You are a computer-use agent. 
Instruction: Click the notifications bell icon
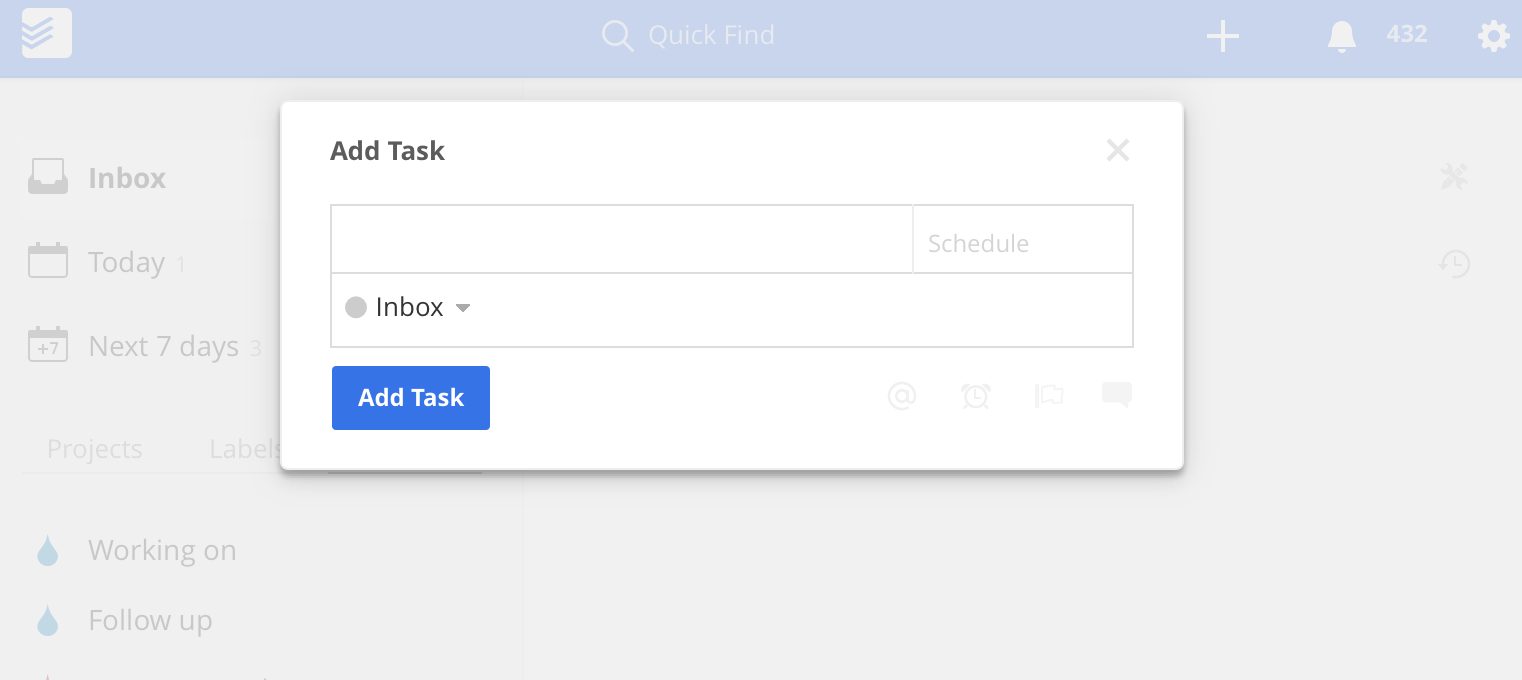pos(1341,35)
